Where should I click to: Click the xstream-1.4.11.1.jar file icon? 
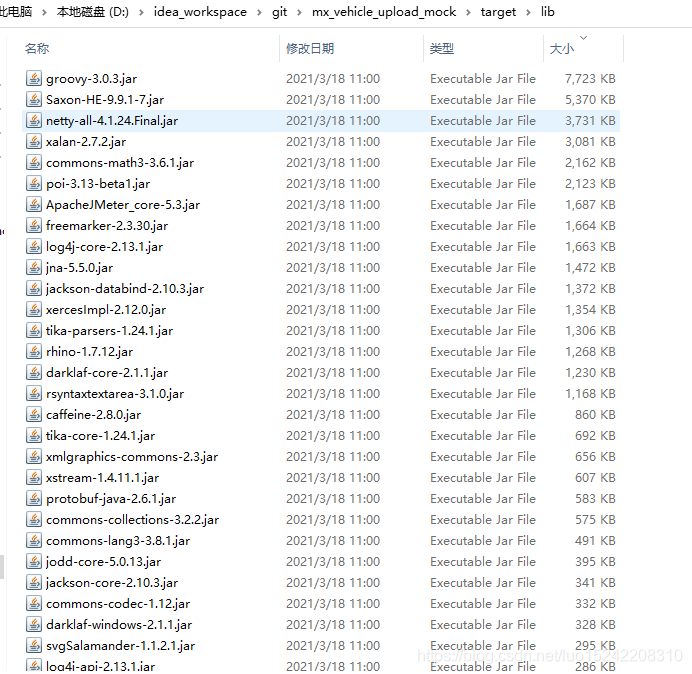[x=34, y=478]
